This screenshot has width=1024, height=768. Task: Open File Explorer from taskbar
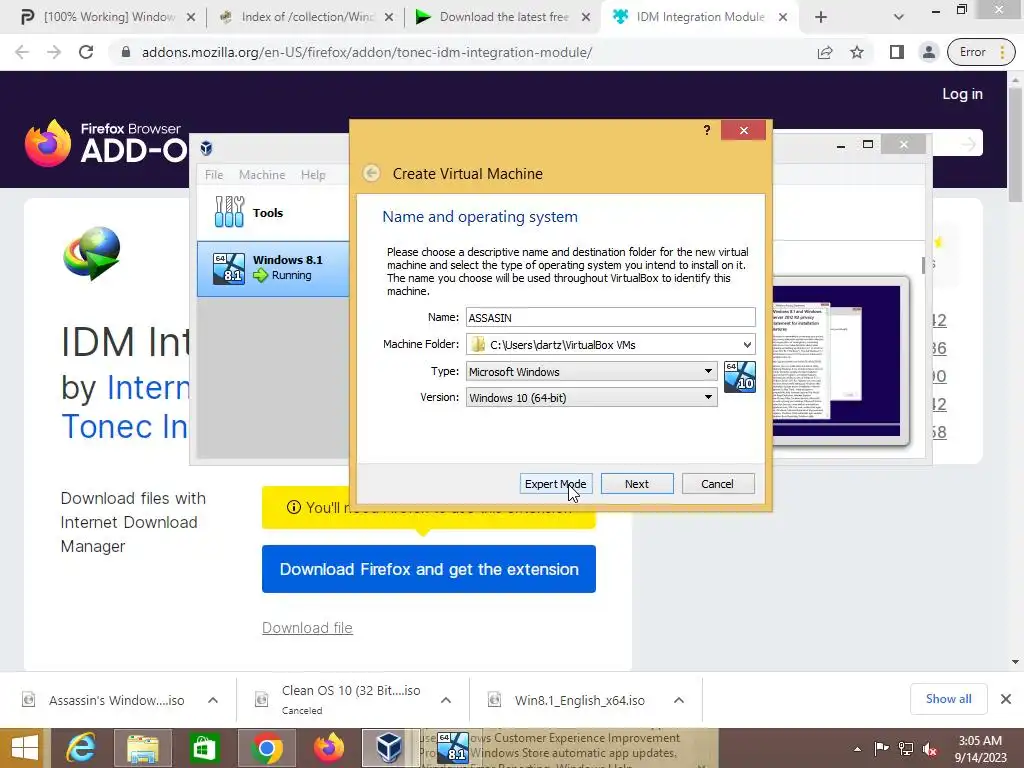coord(143,748)
